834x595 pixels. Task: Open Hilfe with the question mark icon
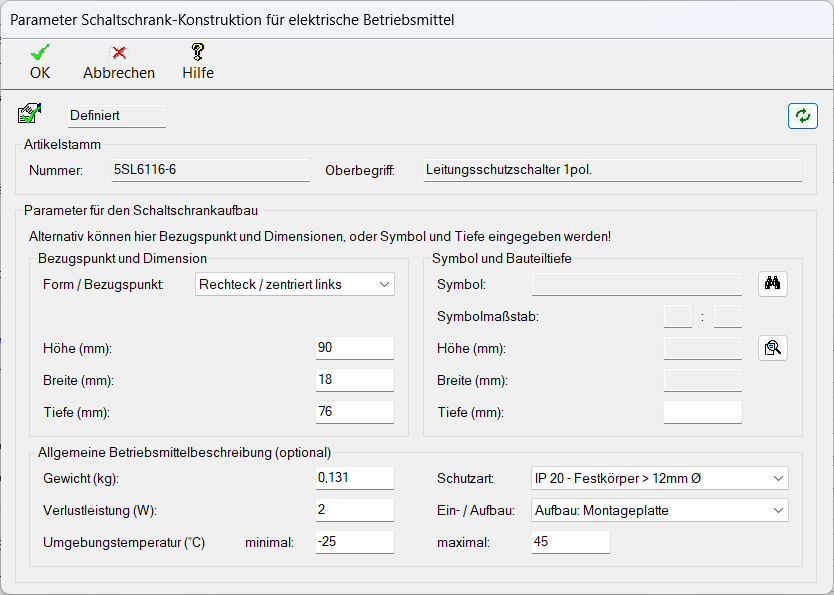tap(198, 53)
